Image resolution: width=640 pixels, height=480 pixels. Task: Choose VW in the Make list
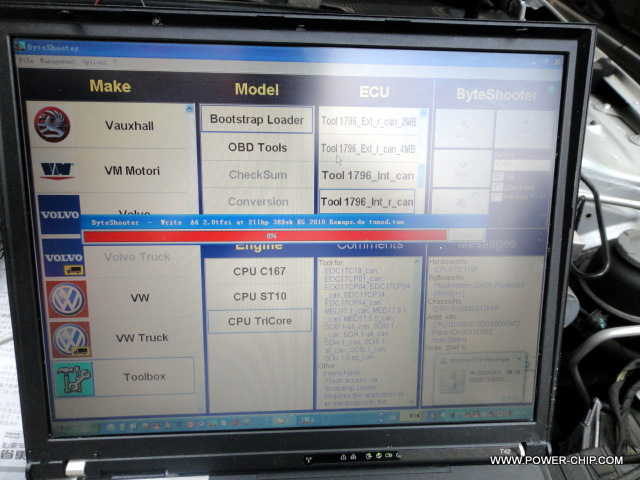140,298
